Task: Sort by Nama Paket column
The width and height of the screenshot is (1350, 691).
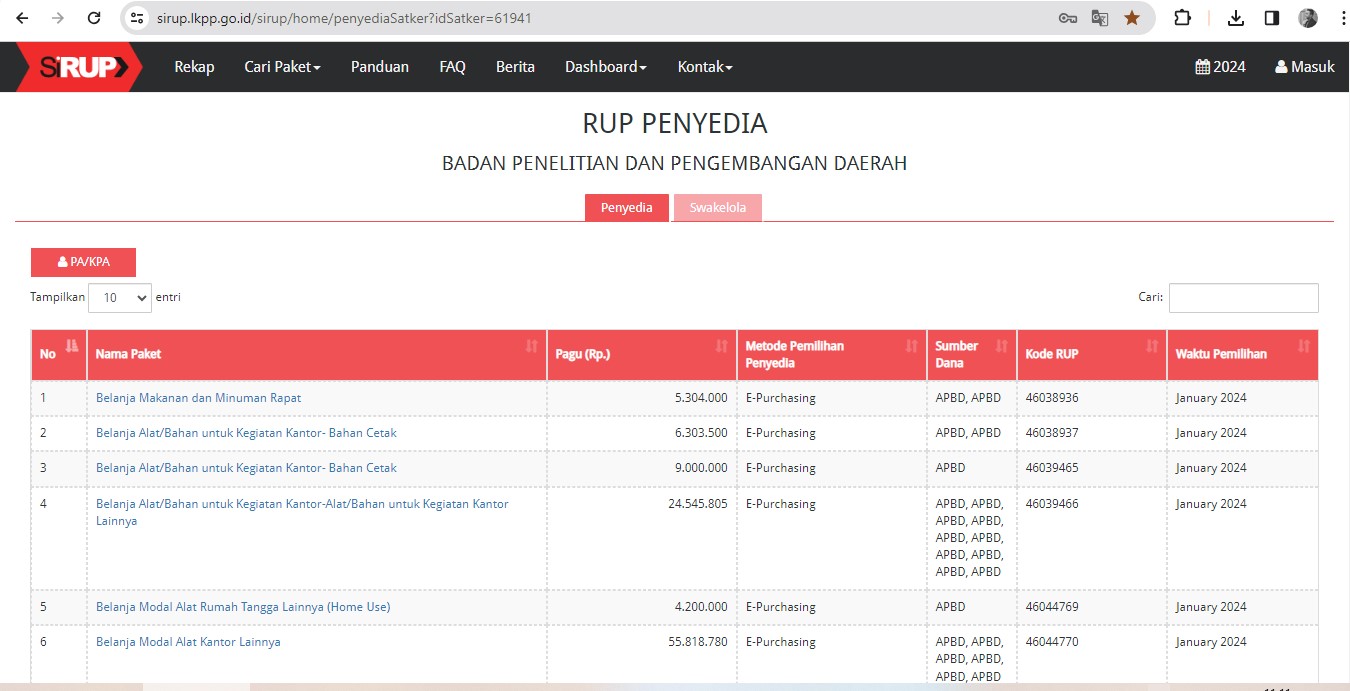Action: click(531, 346)
